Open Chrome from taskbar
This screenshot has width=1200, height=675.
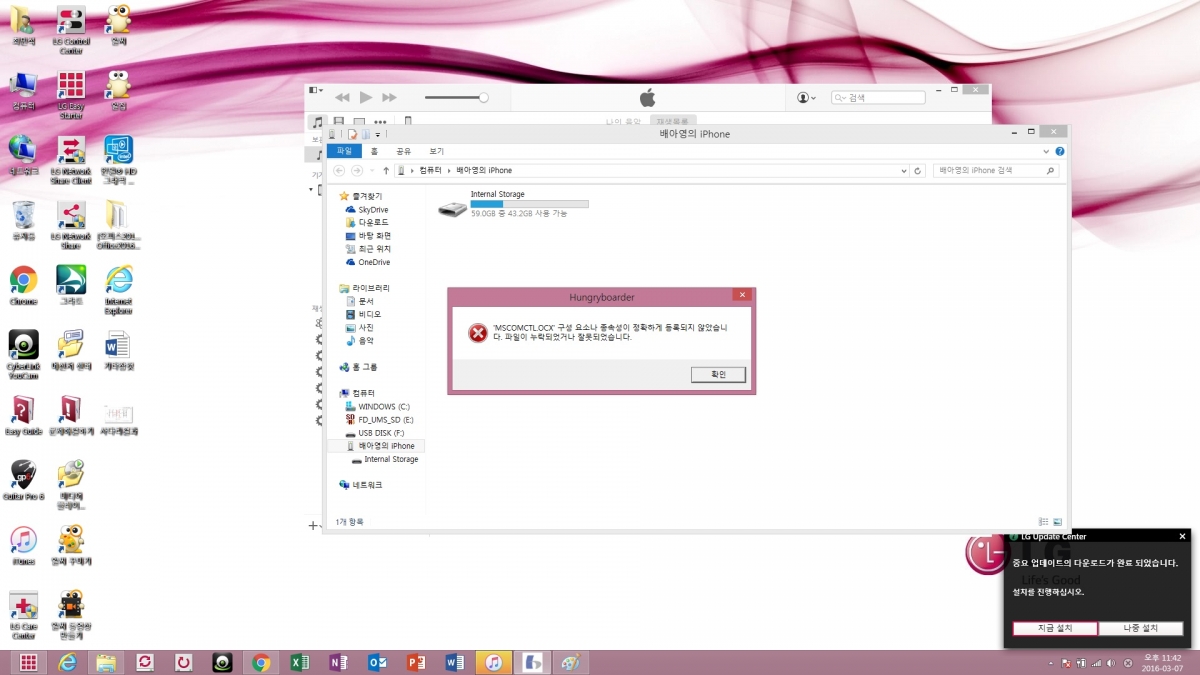[261, 662]
